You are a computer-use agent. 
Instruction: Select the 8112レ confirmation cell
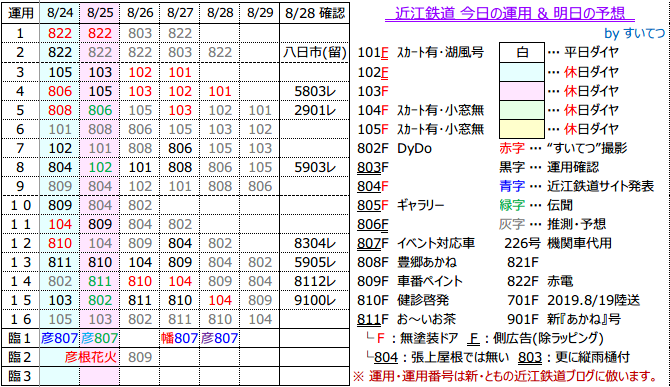314,281
